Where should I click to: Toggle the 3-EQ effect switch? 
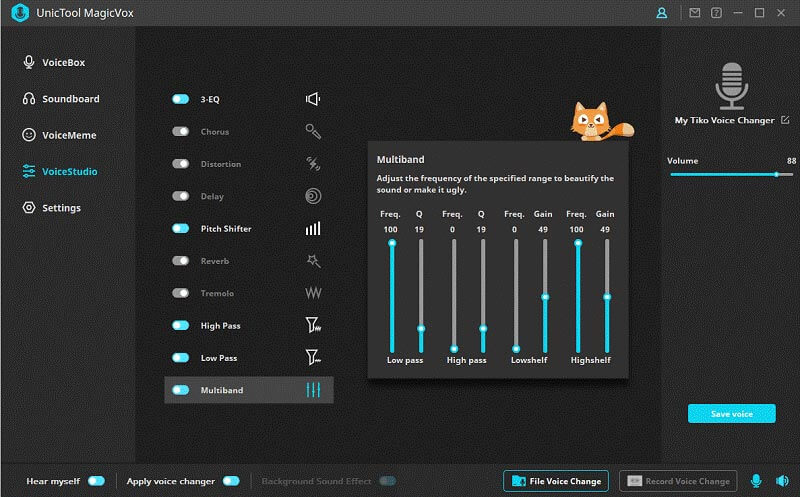(x=181, y=99)
